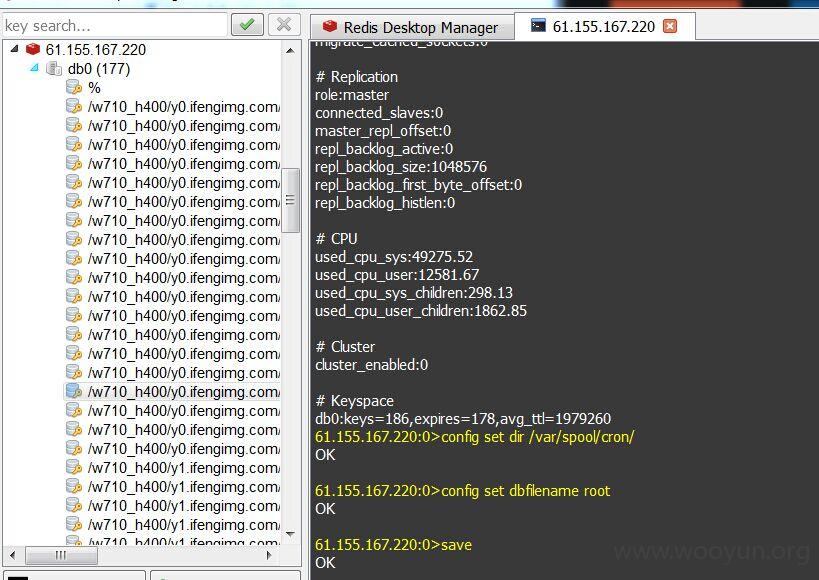Click the 'cluster_enabled:0' line
819x580 pixels.
point(371,365)
